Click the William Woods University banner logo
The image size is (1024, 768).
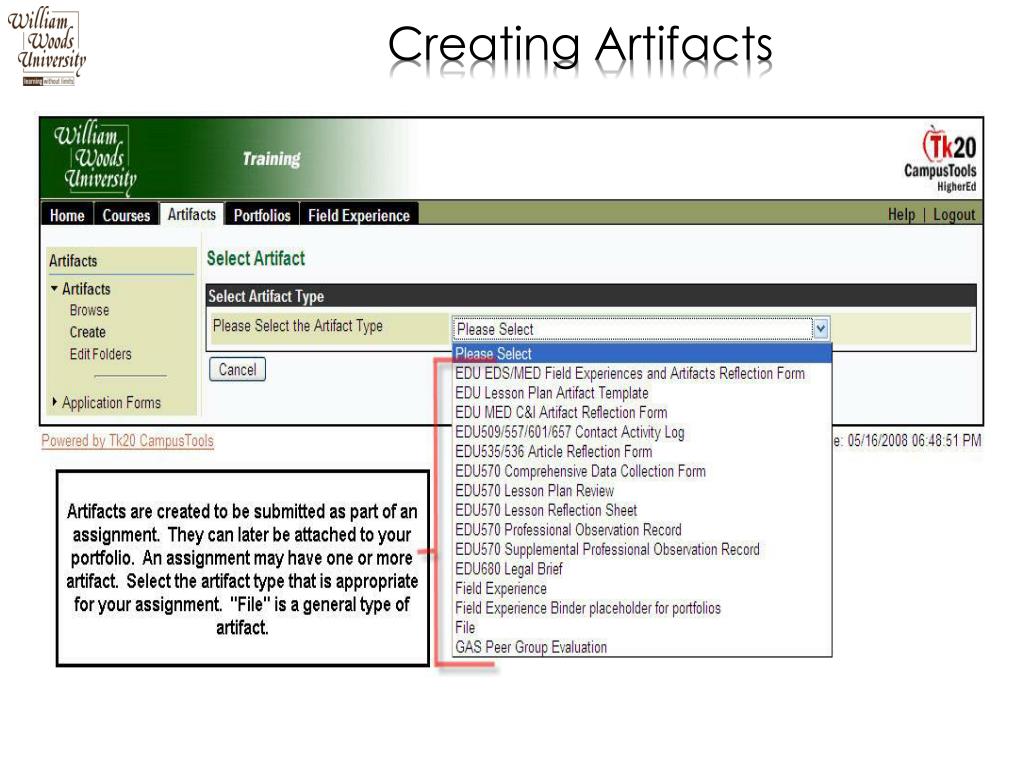tap(95, 157)
